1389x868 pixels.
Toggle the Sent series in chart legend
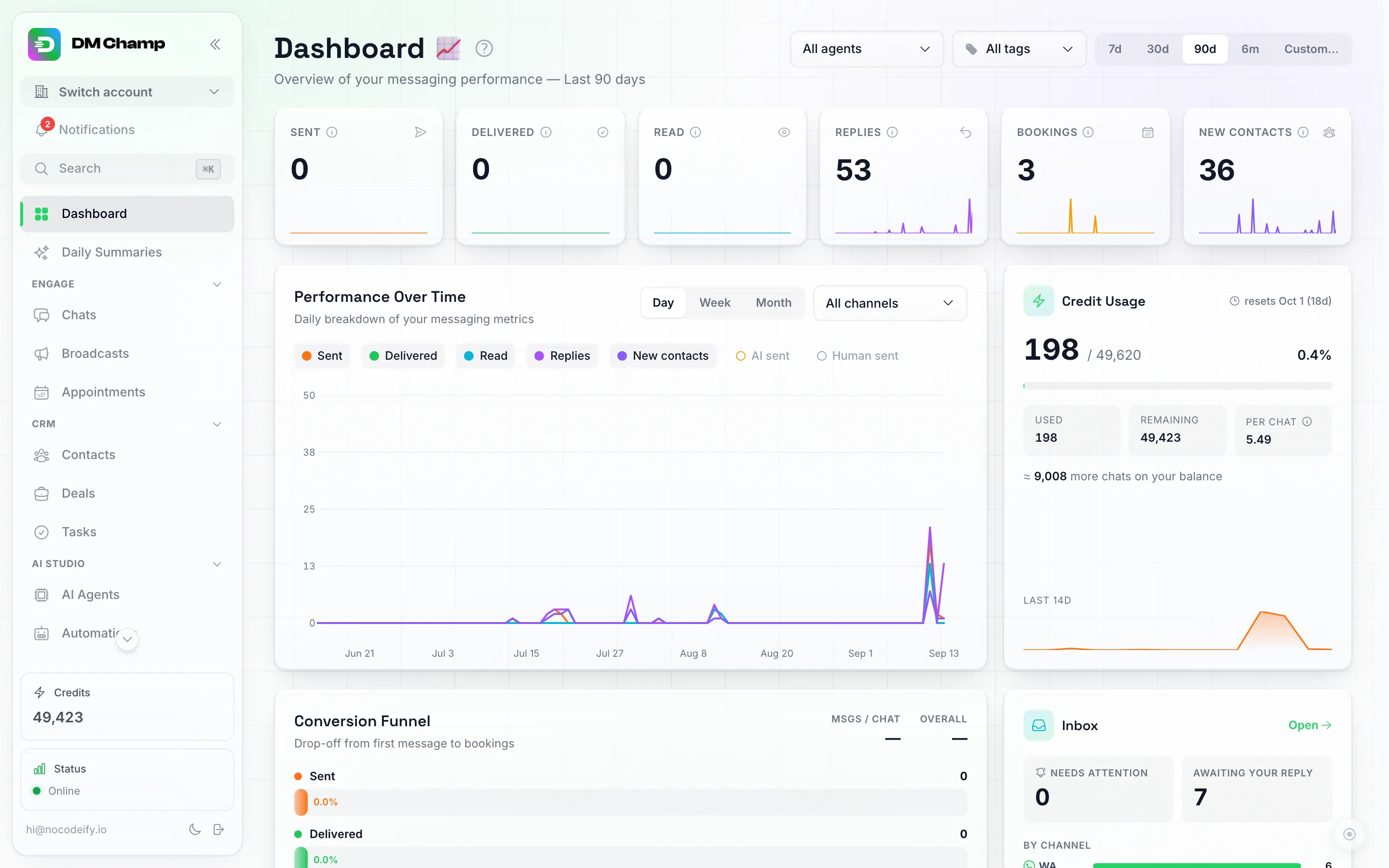(322, 355)
